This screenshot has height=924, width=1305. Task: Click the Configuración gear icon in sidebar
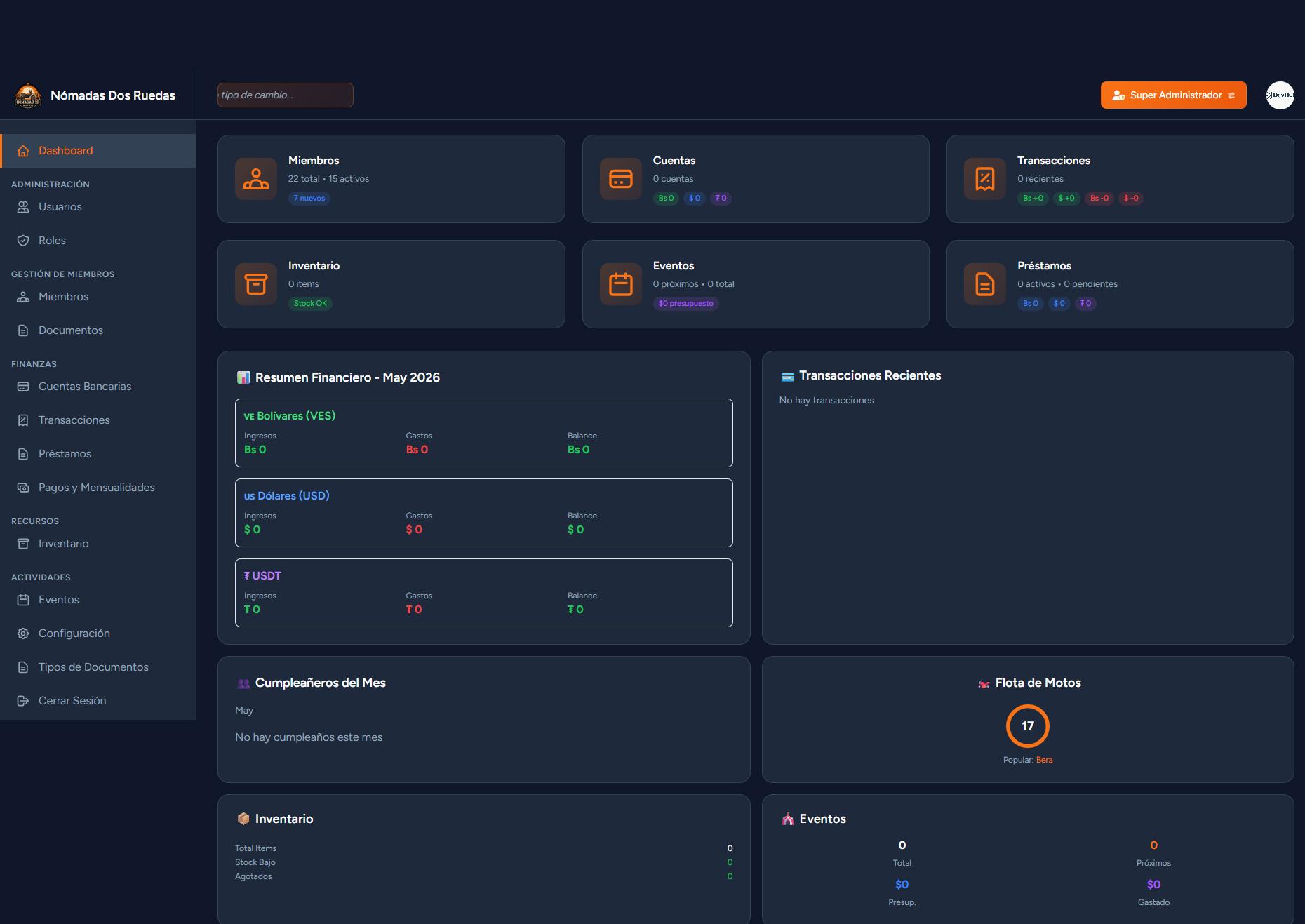click(x=23, y=634)
